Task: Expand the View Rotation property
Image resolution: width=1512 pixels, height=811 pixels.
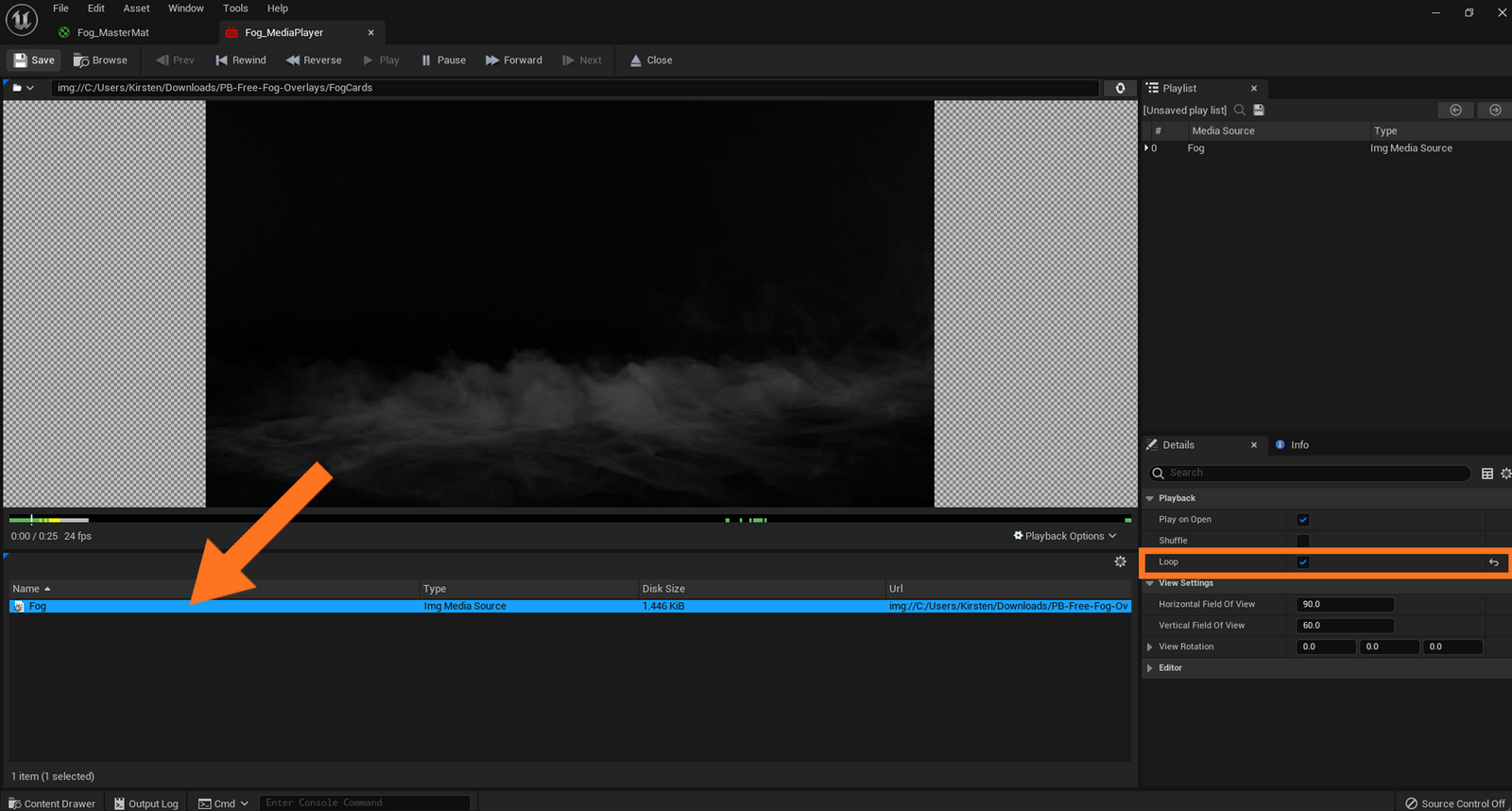Action: (1150, 647)
